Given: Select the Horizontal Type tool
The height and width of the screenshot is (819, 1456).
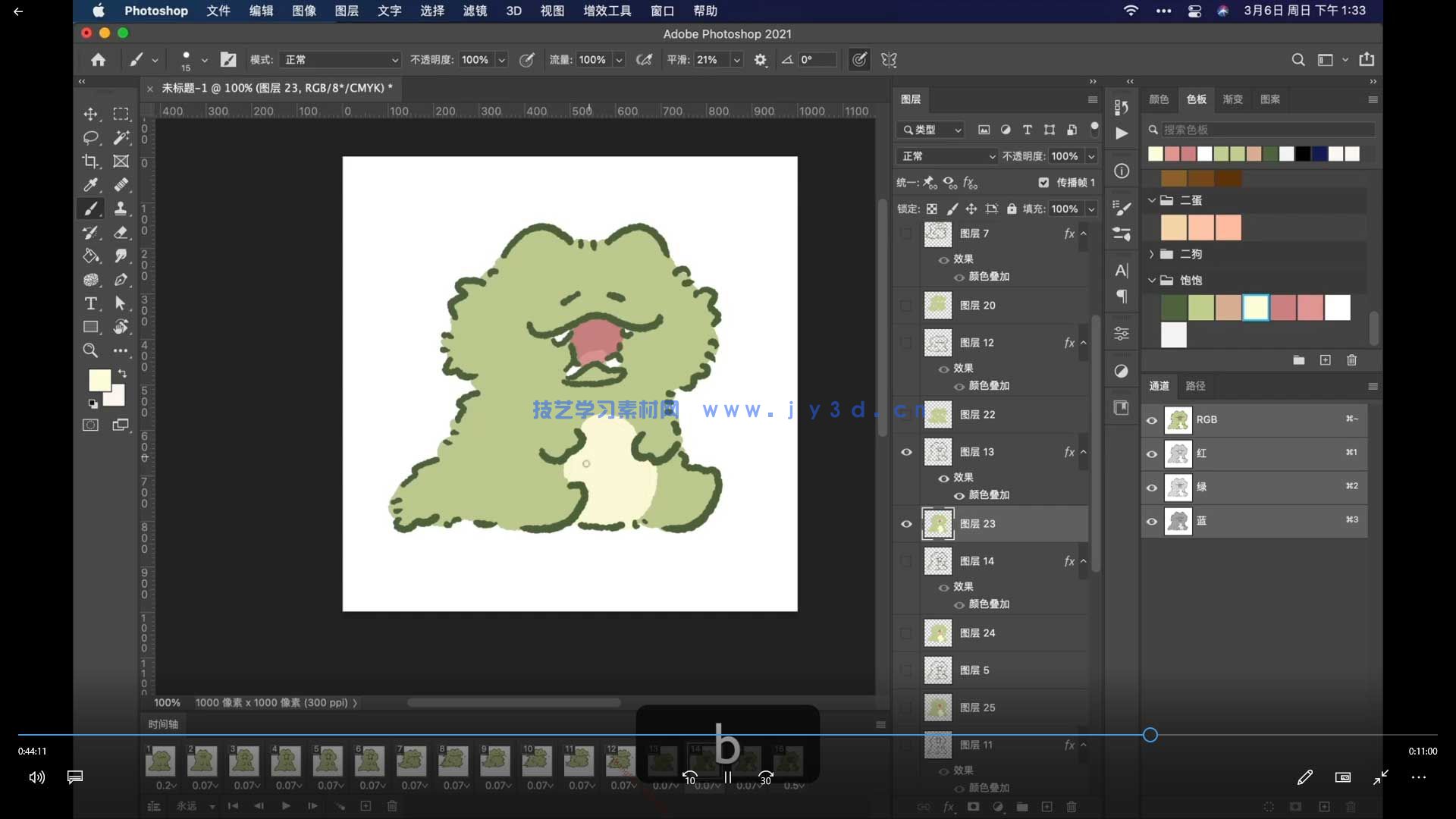Looking at the screenshot, I should (x=90, y=303).
